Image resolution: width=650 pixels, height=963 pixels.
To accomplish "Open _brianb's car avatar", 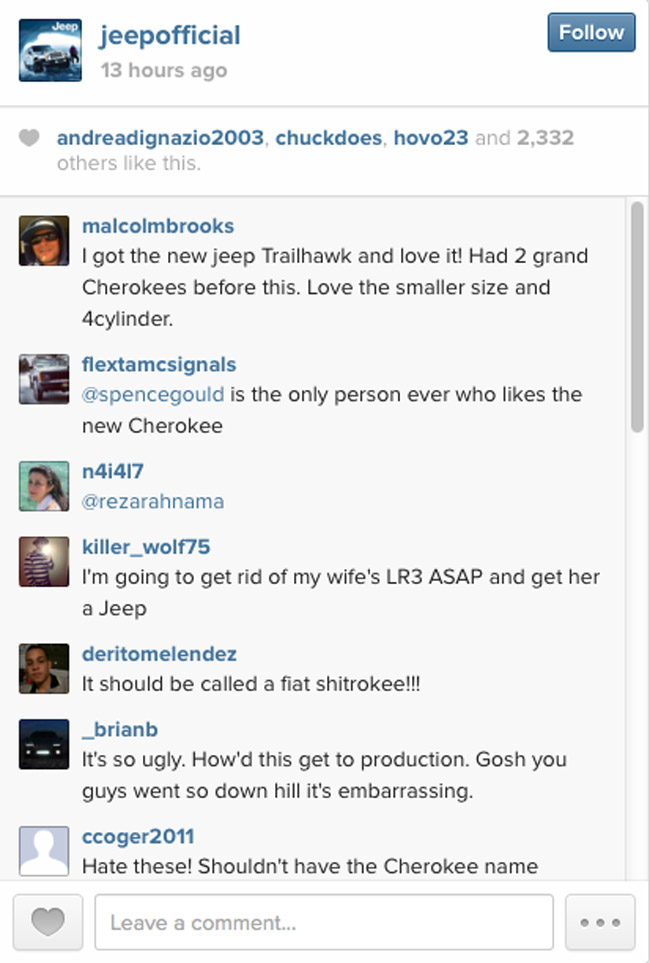I will [45, 744].
